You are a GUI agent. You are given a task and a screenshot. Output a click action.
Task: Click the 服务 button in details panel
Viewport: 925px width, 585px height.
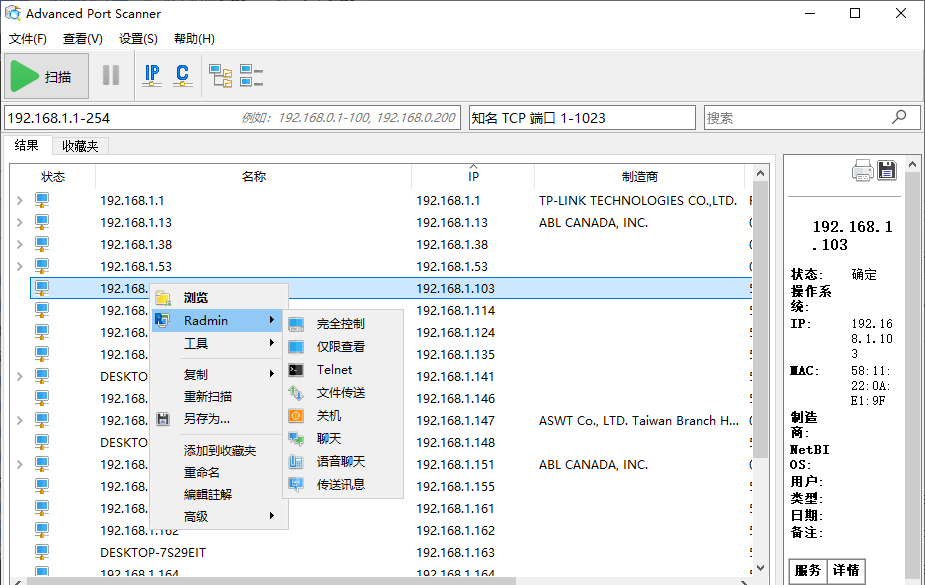pyautogui.click(x=808, y=570)
